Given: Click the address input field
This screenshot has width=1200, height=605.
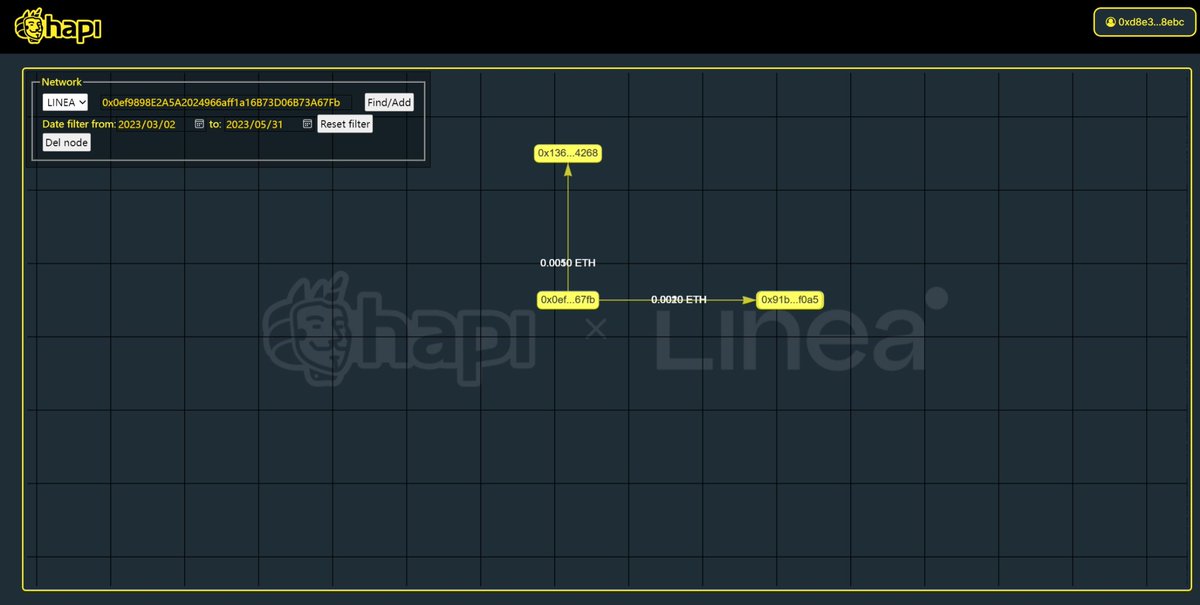Looking at the screenshot, I should pyautogui.click(x=226, y=102).
